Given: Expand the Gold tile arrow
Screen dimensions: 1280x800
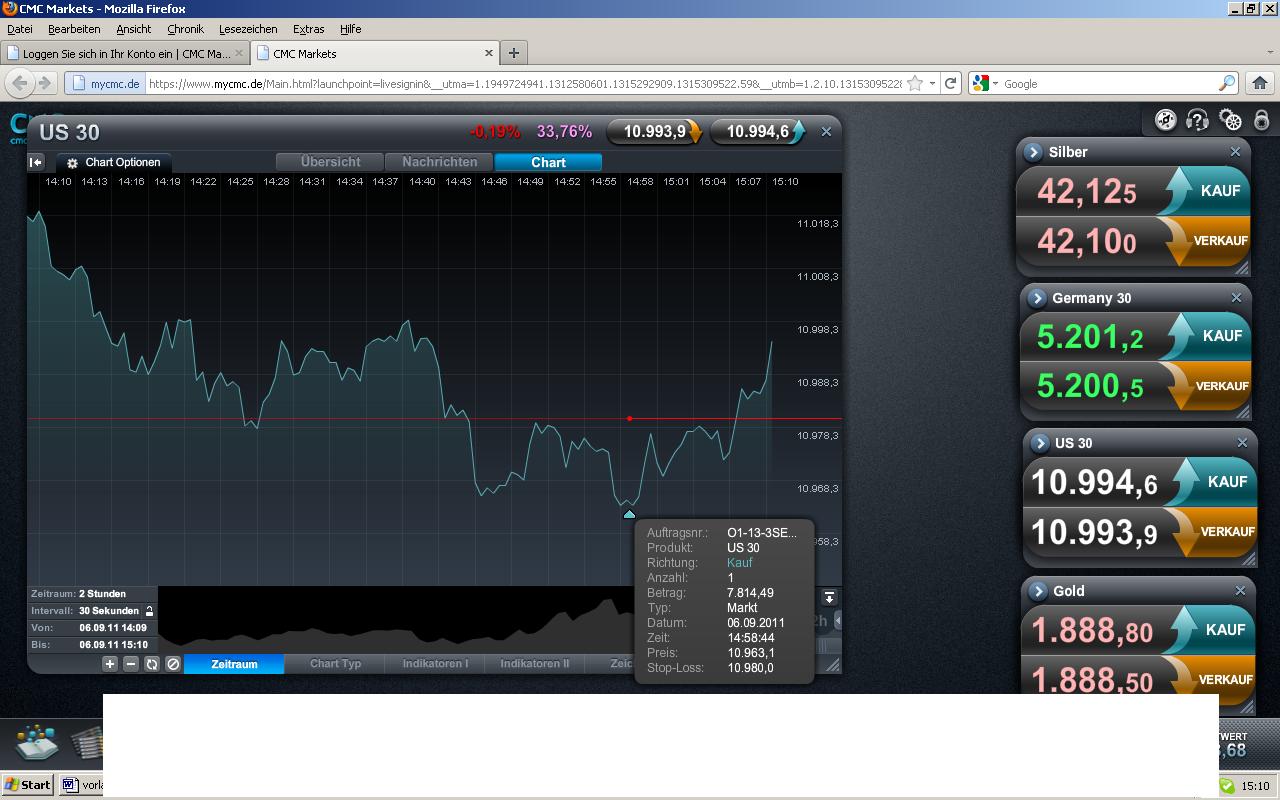Looking at the screenshot, I should (x=1038, y=591).
